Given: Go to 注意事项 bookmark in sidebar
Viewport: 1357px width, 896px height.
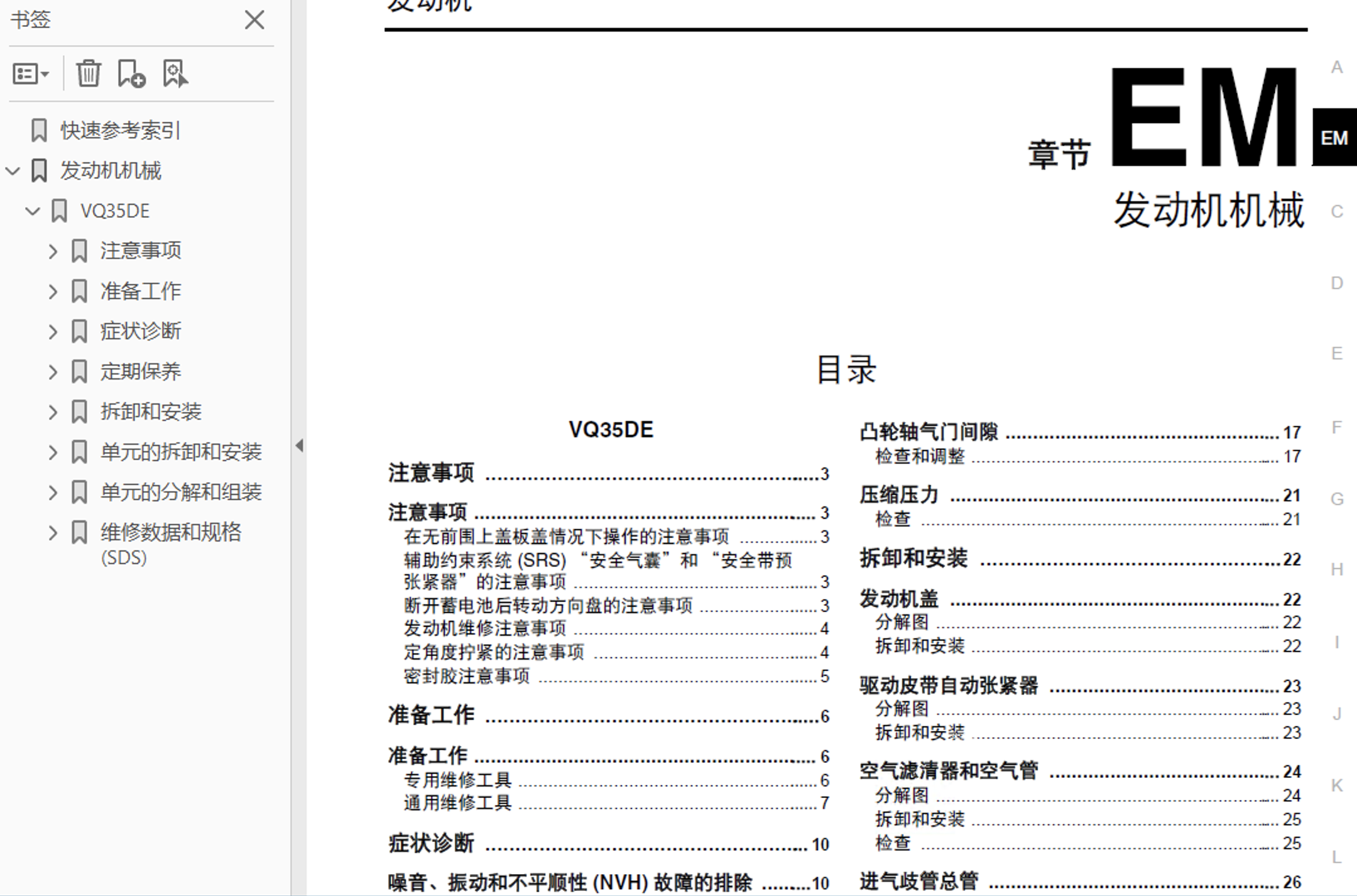Looking at the screenshot, I should pos(141,251).
